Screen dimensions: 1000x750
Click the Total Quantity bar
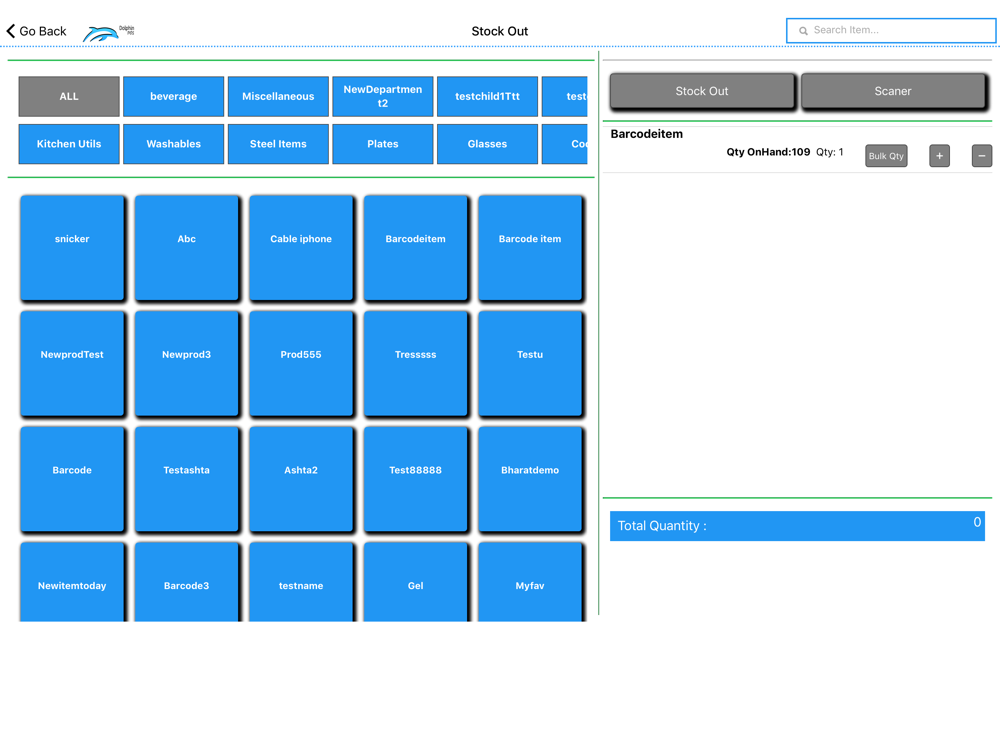pos(797,526)
